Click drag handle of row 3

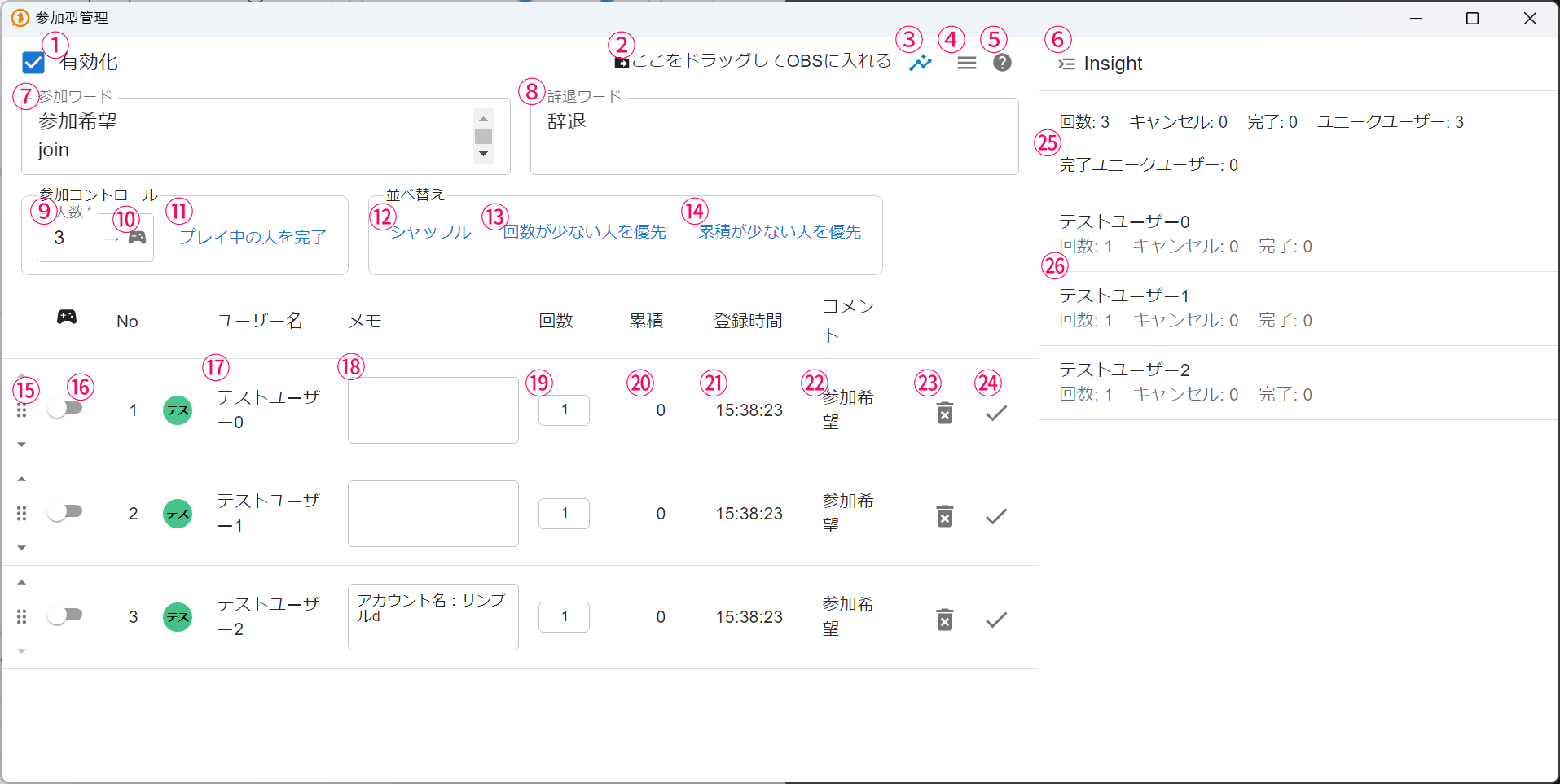click(22, 616)
